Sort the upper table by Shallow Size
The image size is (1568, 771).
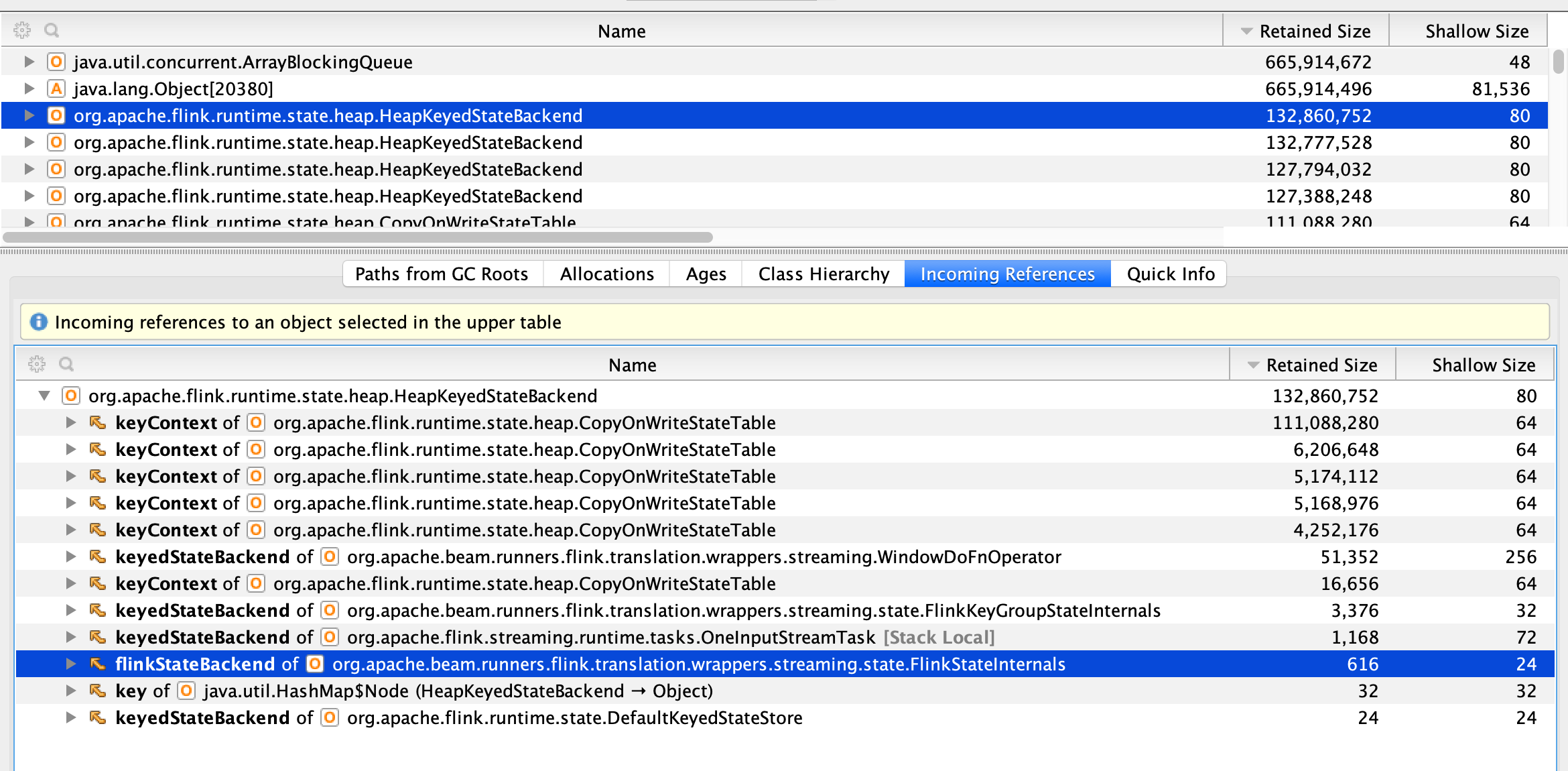[1476, 31]
